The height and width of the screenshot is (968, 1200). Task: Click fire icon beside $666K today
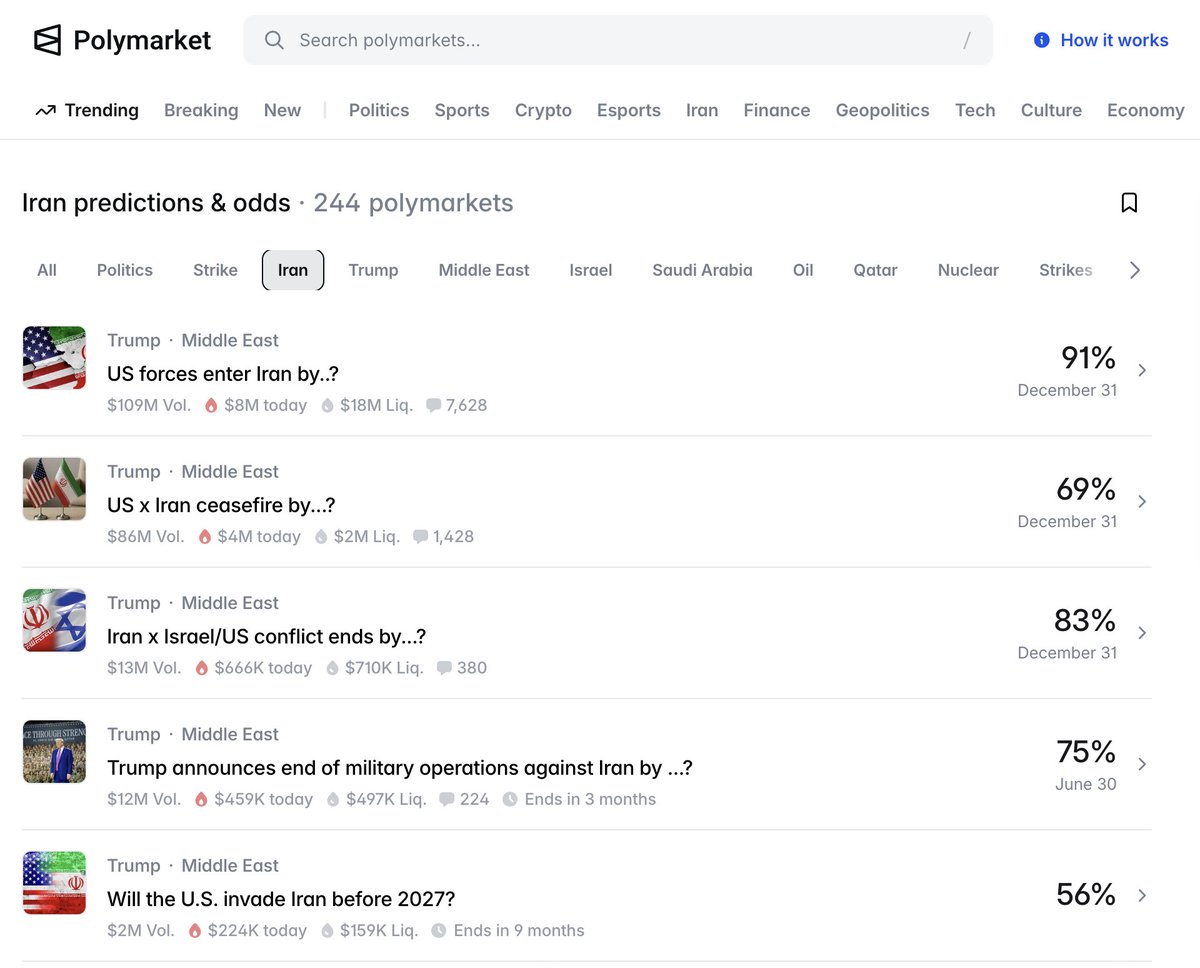click(x=201, y=668)
